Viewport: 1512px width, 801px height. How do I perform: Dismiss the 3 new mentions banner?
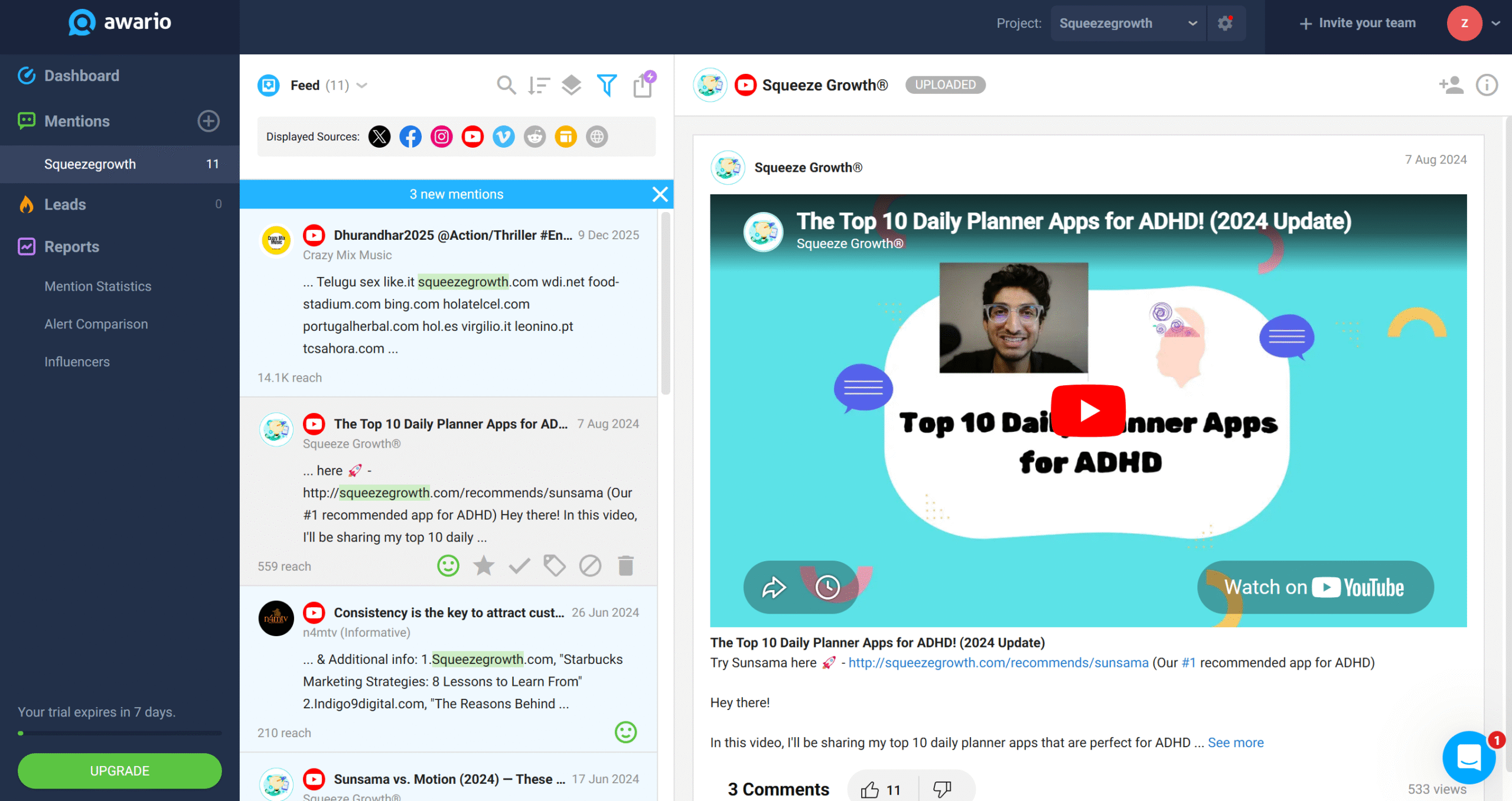click(x=660, y=194)
